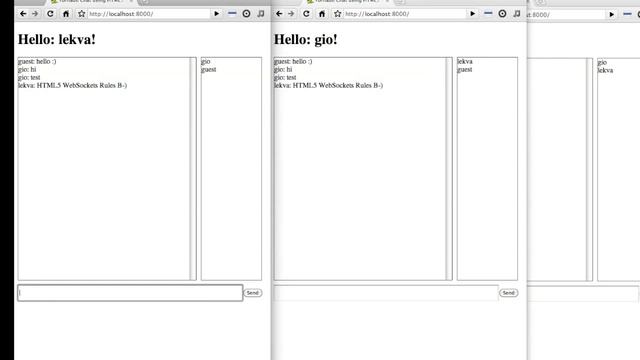Click the 'Hello: gio!' heading
This screenshot has width=640, height=360.
click(306, 40)
